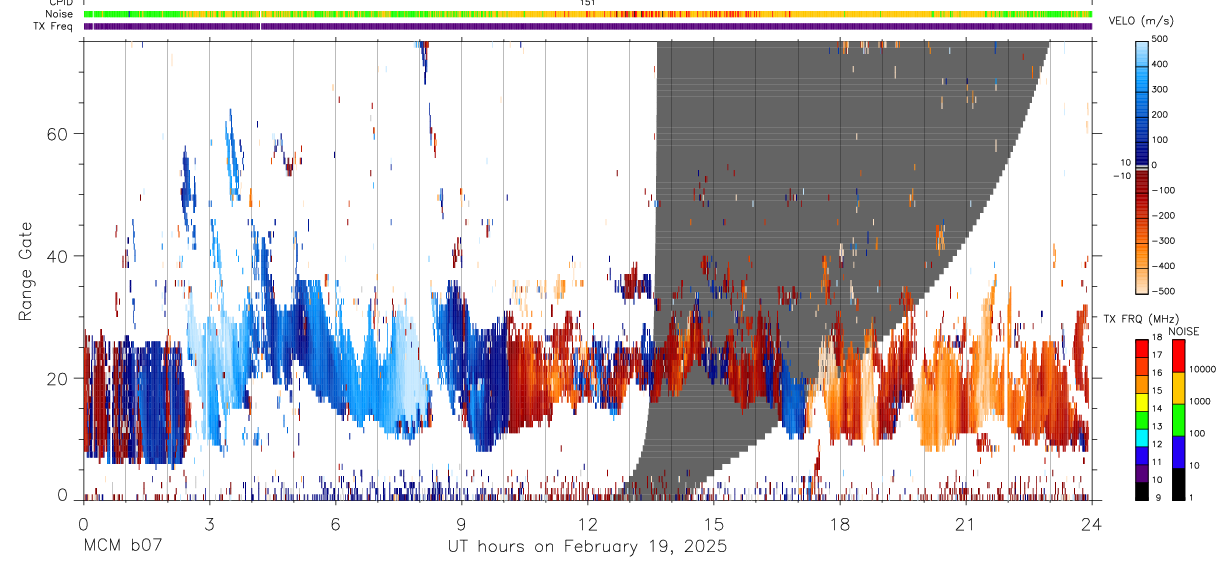Click the '21' tick on the UT hours axis
Screen dimensions: 1228x567
point(965,523)
